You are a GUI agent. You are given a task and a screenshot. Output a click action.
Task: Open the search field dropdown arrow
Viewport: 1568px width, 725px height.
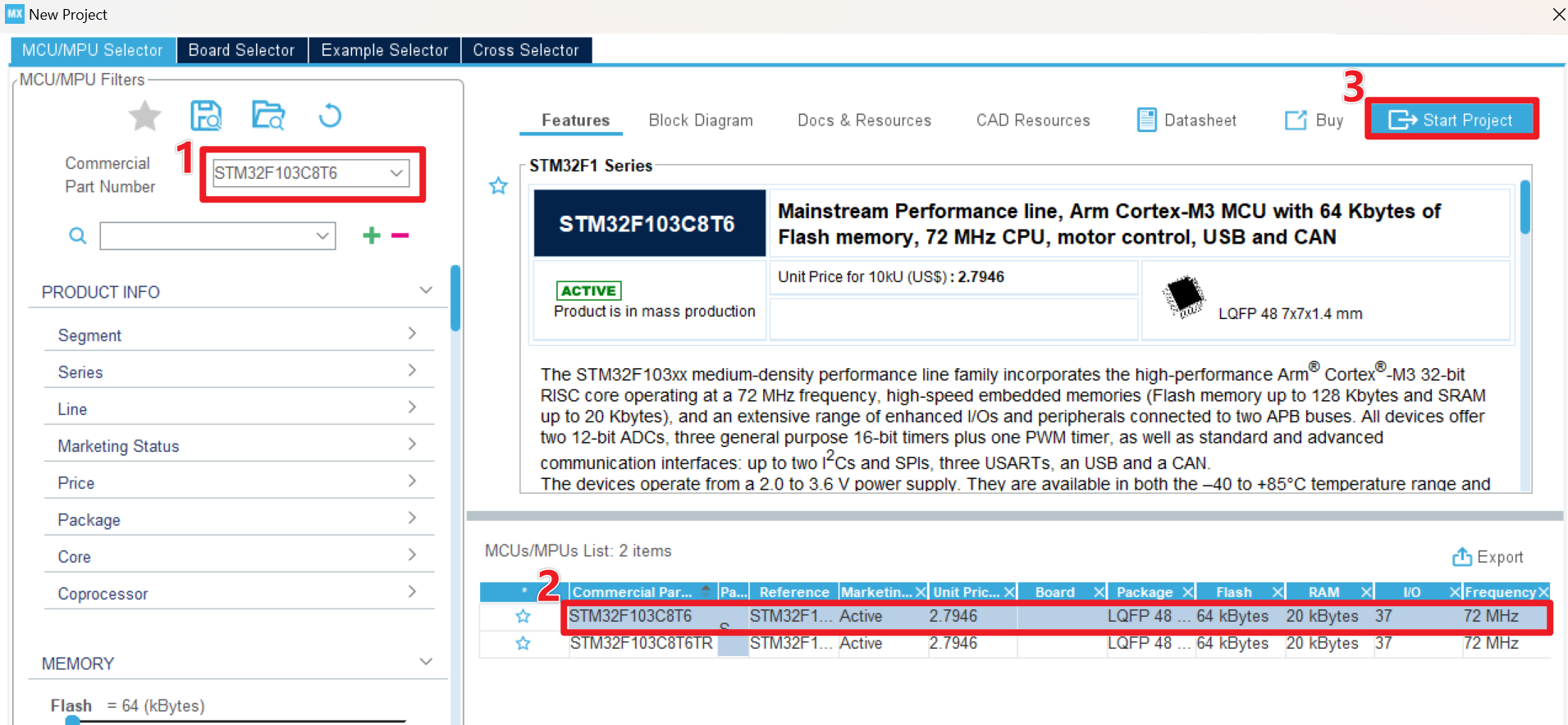click(x=323, y=236)
